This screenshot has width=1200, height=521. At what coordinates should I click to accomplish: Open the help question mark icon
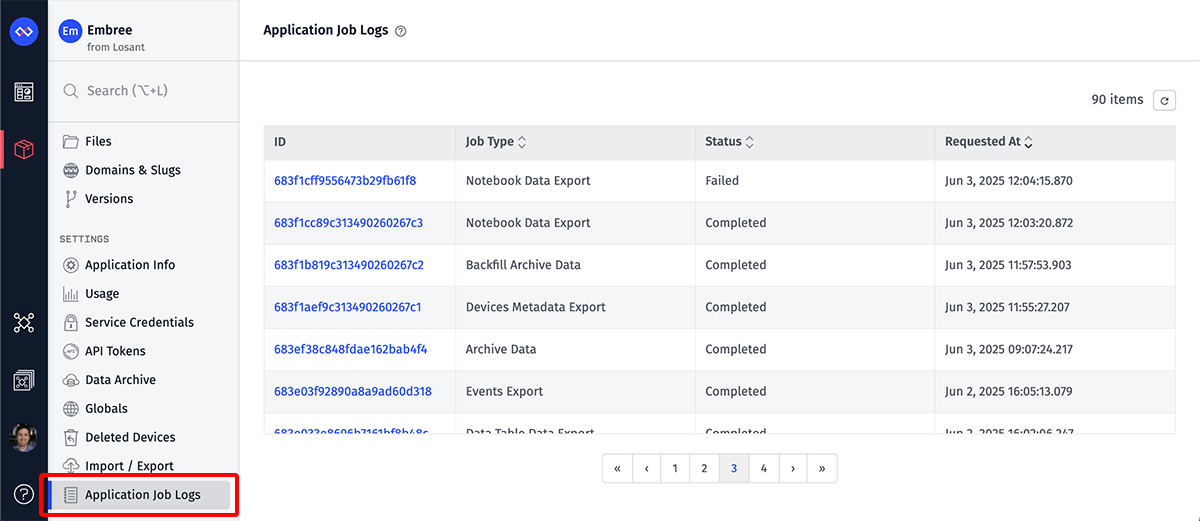23,494
